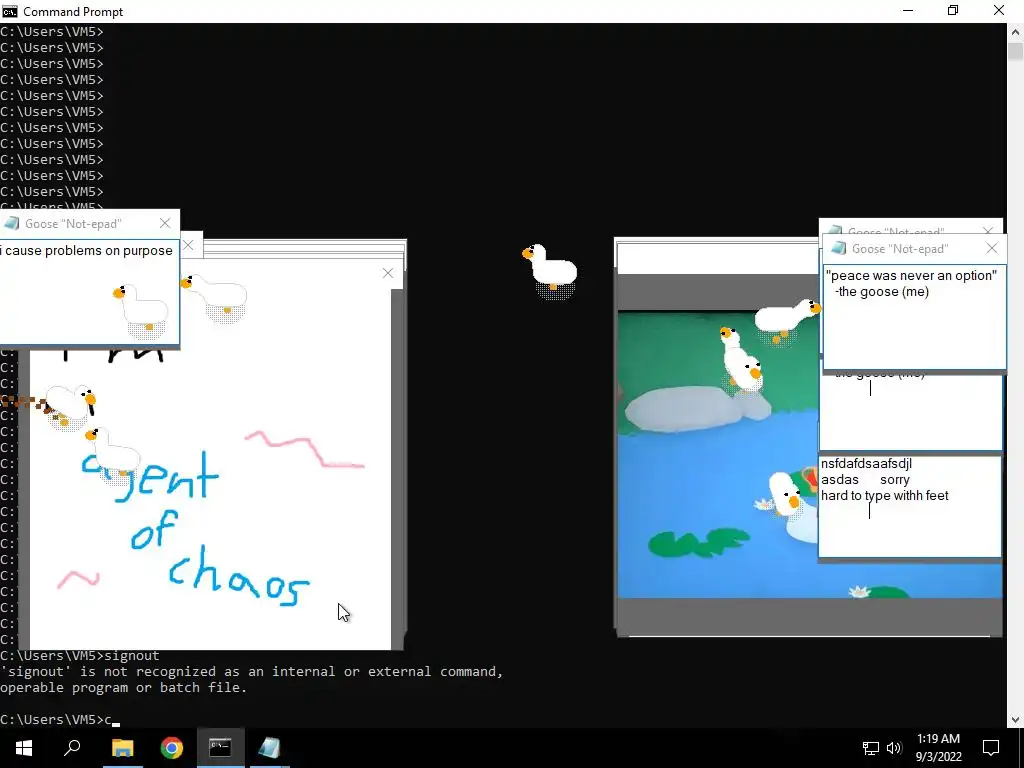Viewport: 1024px width, 768px height.
Task: Click in the 'hard to type withh feet' note
Action: tap(910, 506)
